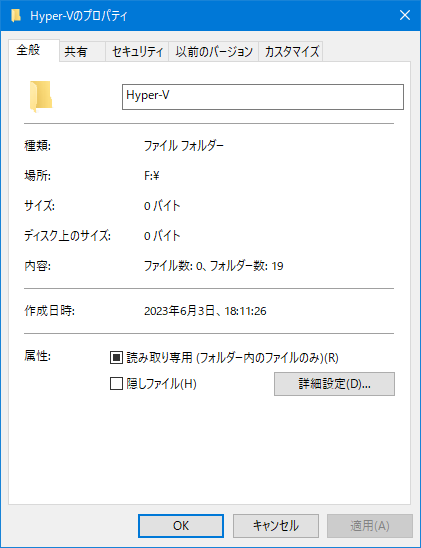This screenshot has width=421, height=548.
Task: Close the Hyper-V properties dialog
Action: 405,15
